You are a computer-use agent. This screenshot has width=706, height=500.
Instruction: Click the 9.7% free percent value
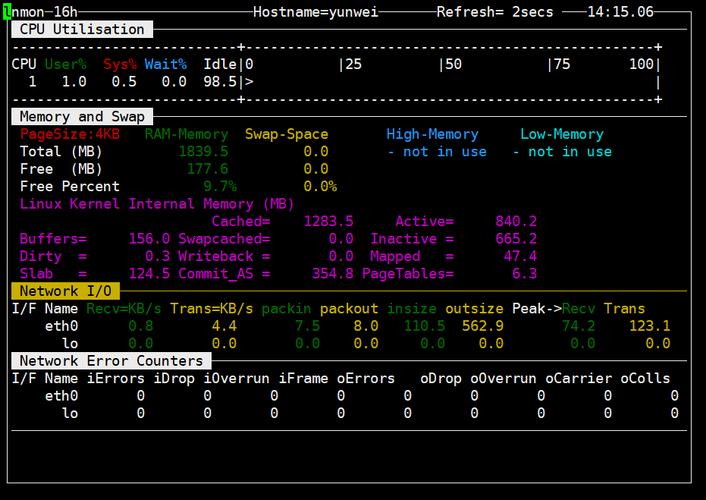pyautogui.click(x=220, y=186)
